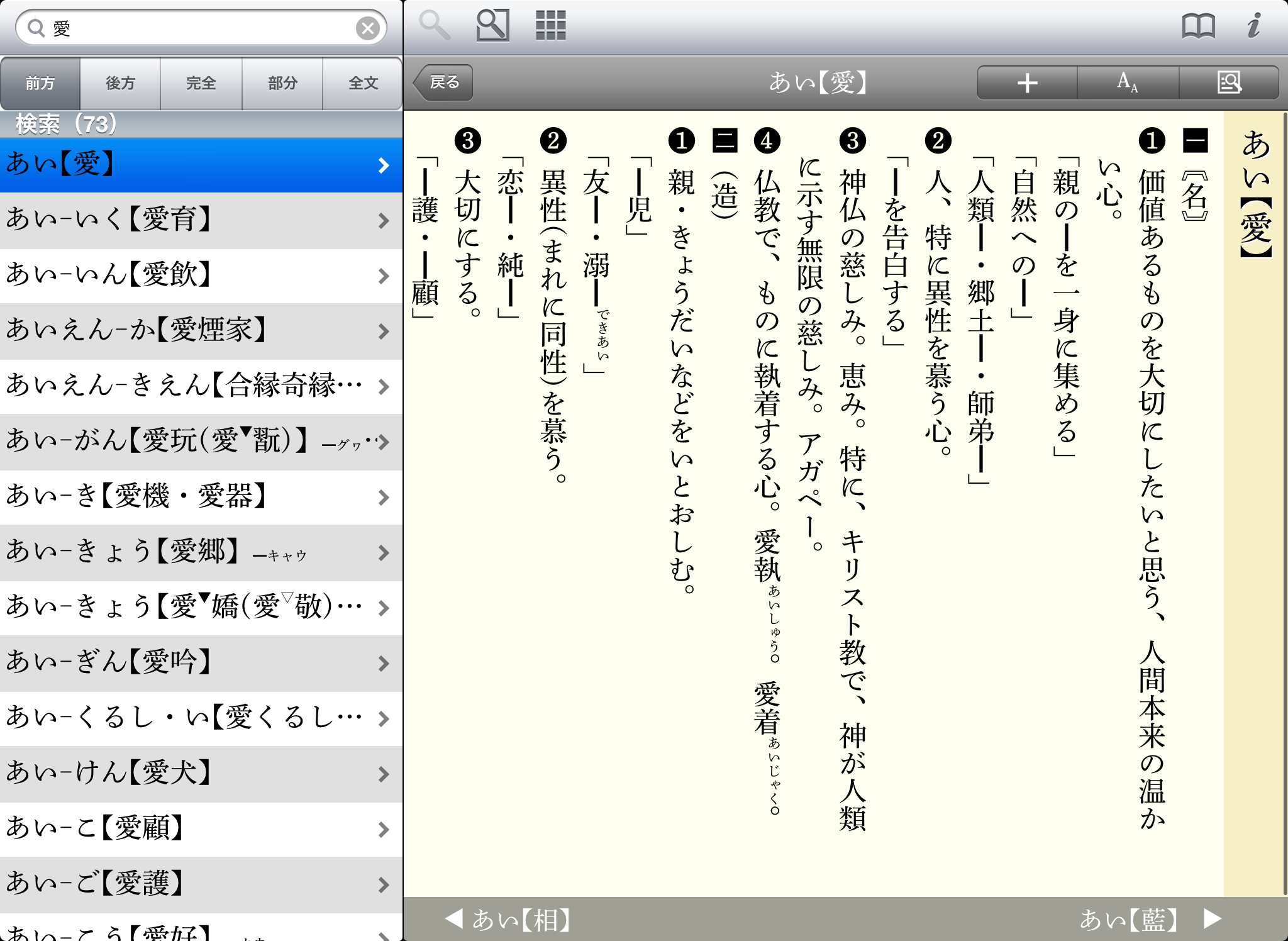Click the plus bookmark button
Viewport: 1288px width, 941px height.
(1027, 82)
